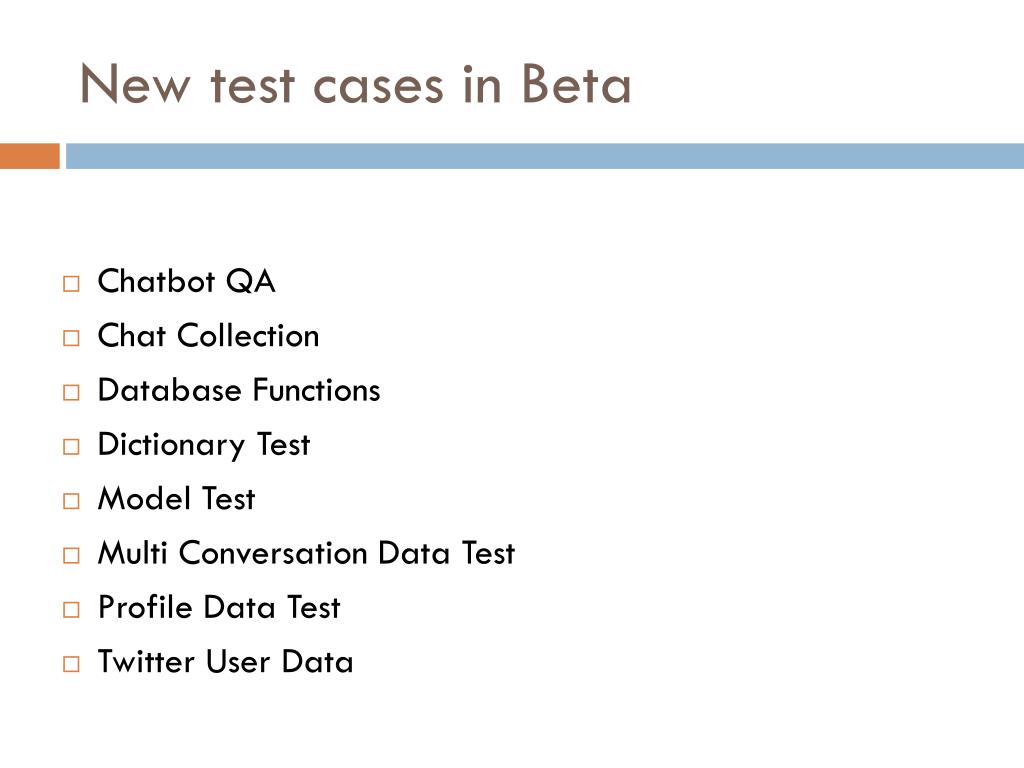The height and width of the screenshot is (768, 1024).
Task: Select the Model Test line
Action: coord(176,498)
